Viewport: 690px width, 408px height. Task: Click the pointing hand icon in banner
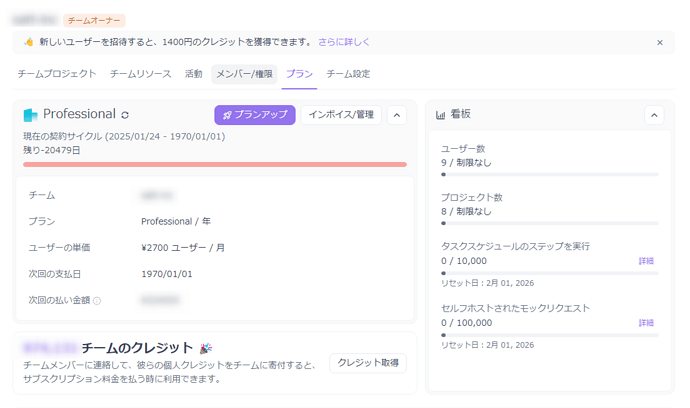(29, 43)
